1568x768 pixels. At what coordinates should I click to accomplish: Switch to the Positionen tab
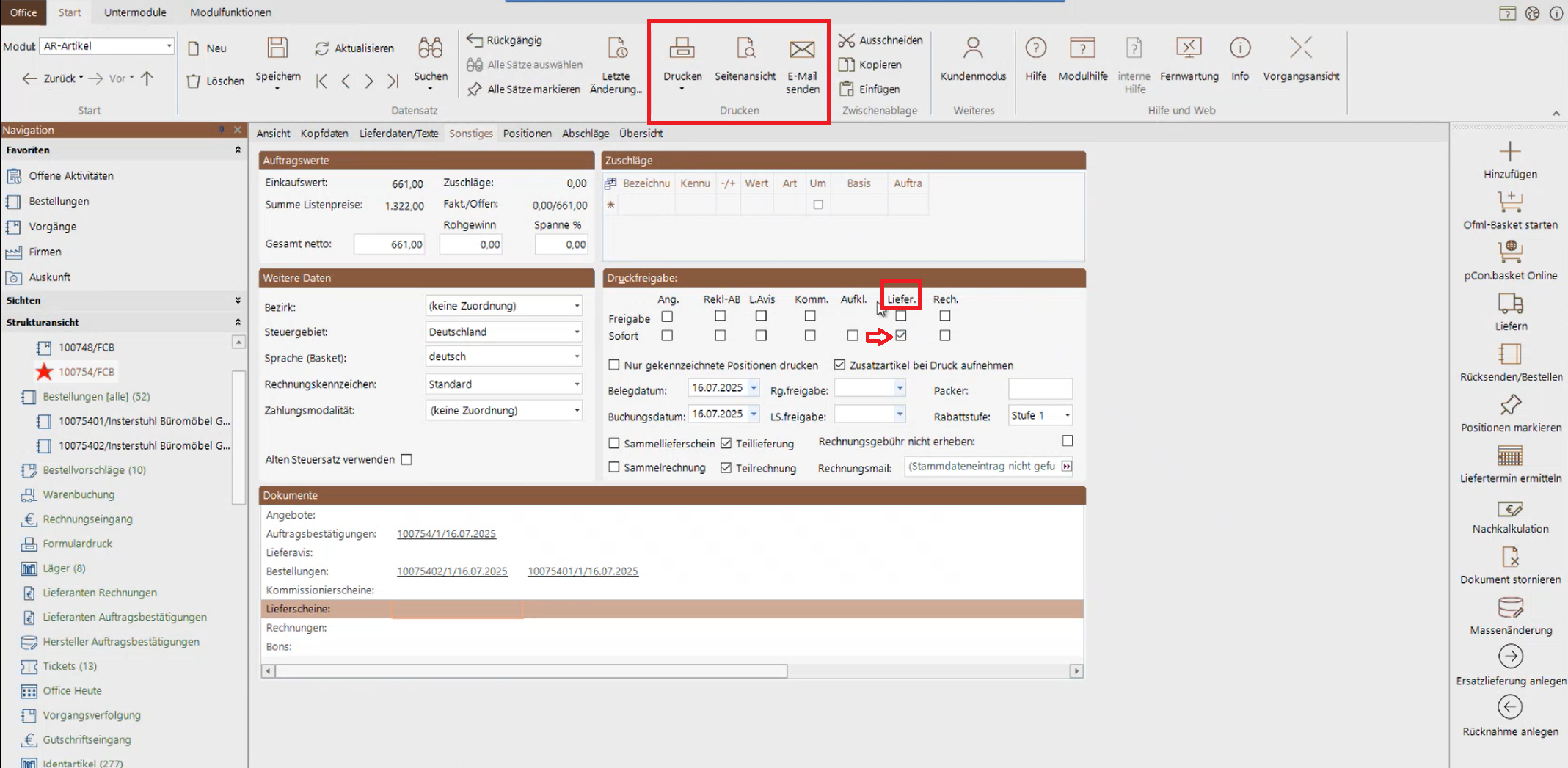pos(527,134)
